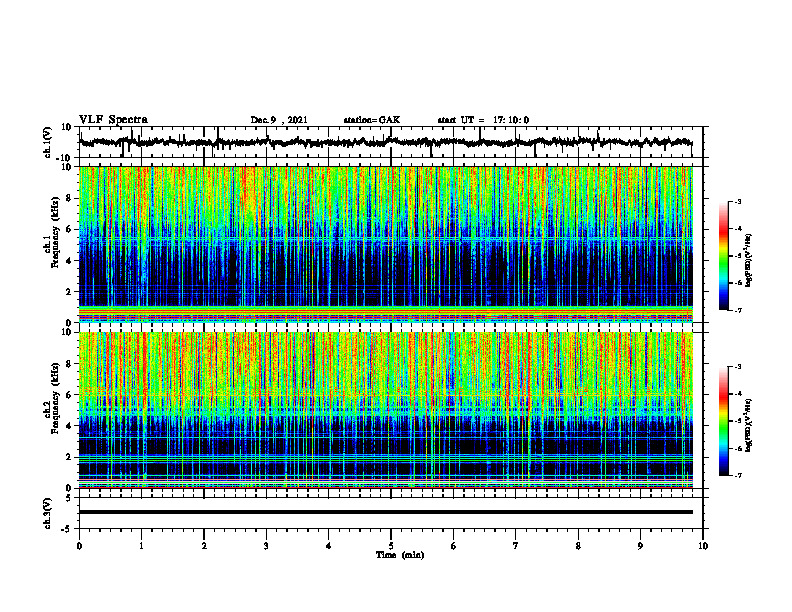Screen dimensions: 792x612
Task: Click the time axis tick label '5'
Action: pyautogui.click(x=391, y=546)
